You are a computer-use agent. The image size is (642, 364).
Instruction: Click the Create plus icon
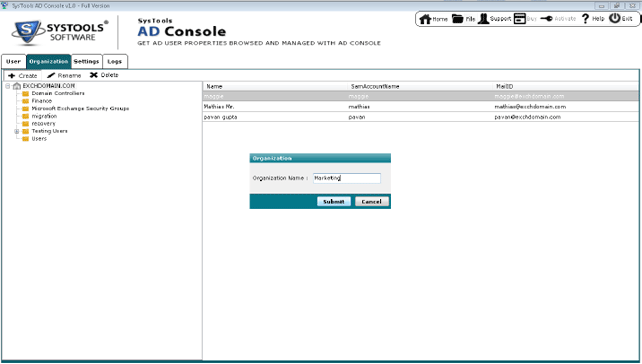point(11,76)
